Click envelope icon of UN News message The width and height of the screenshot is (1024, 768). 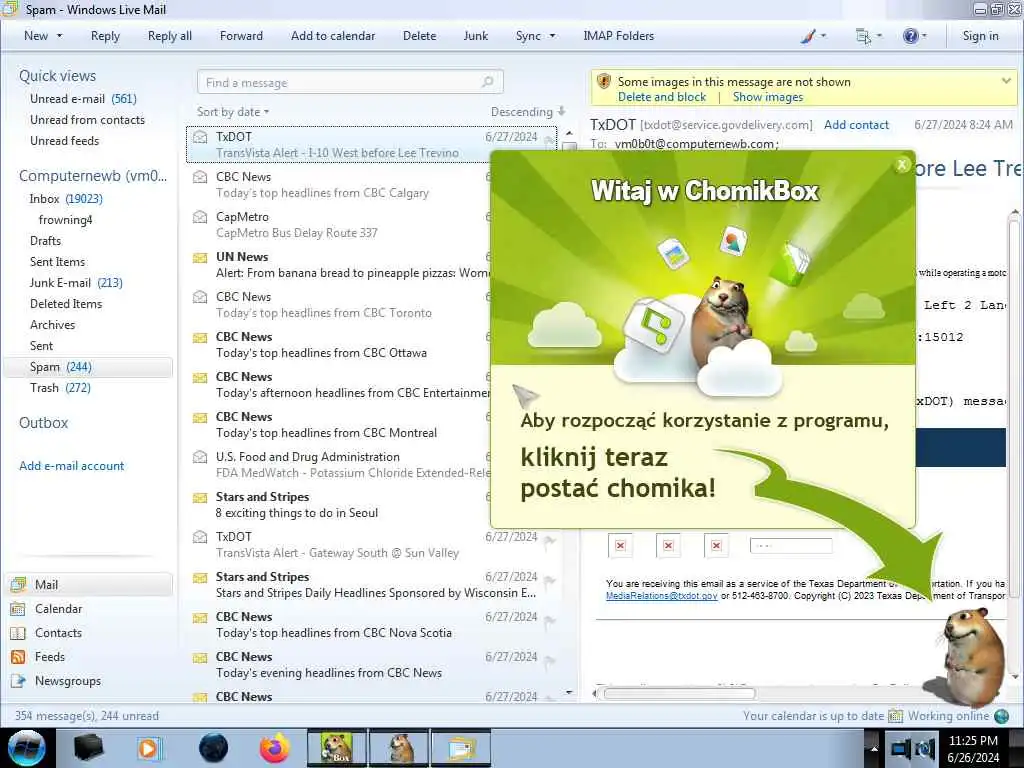[200, 257]
